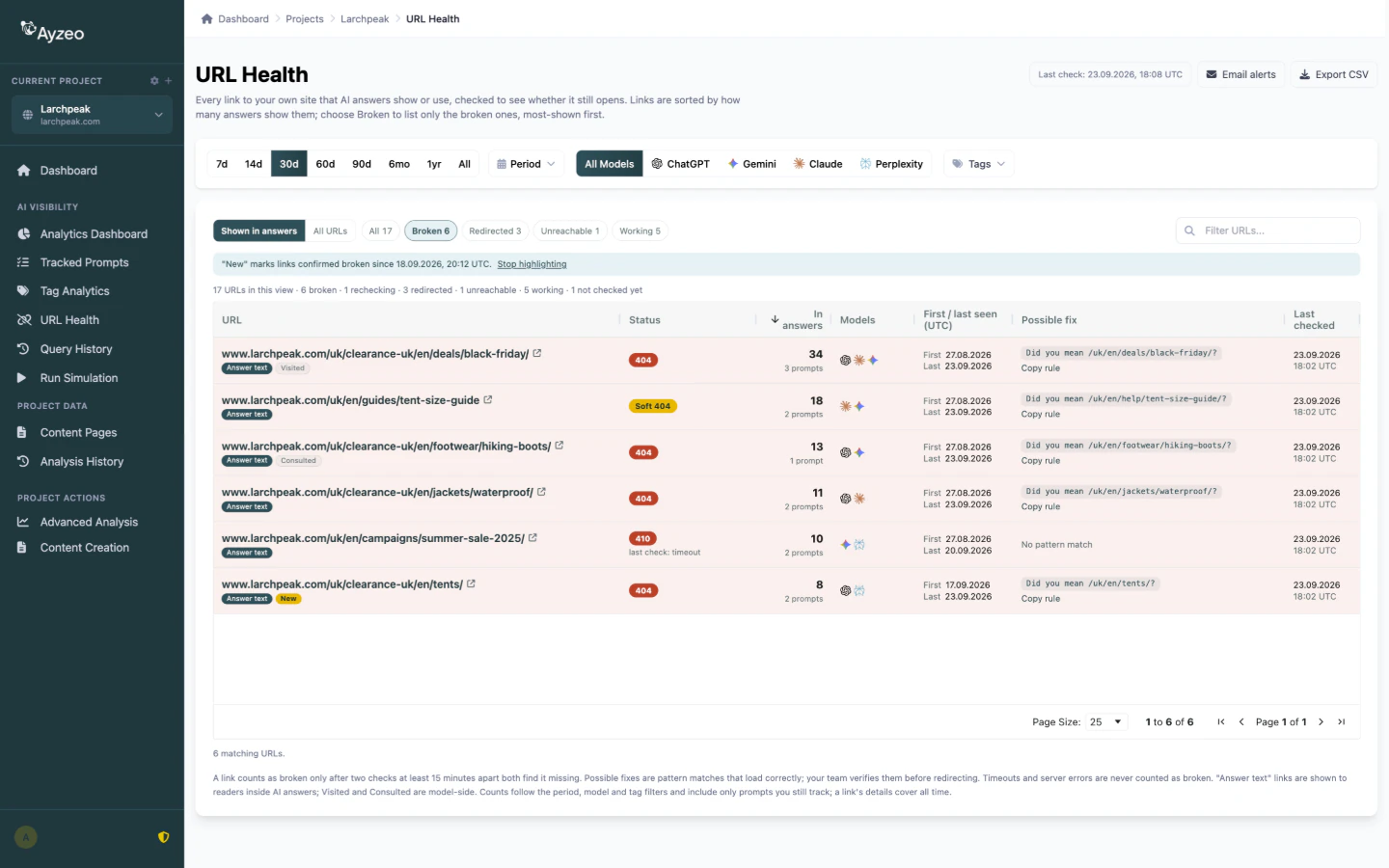Open project settings gear icon
This screenshot has width=1389, height=868.
tap(154, 81)
